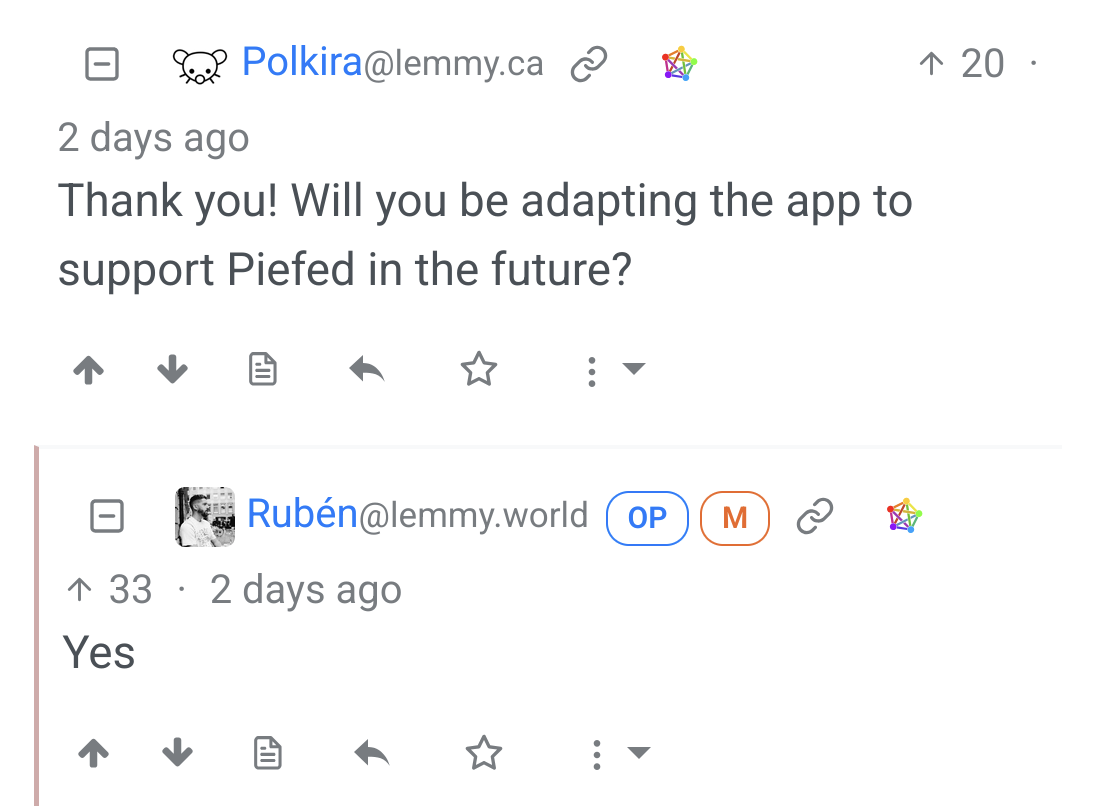This screenshot has height=806, width=1096.
Task: Save Polkira's comment with star
Action: coord(479,371)
